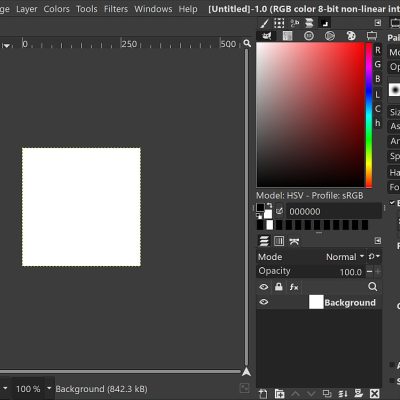Select the R channel radio button

pyautogui.click(x=378, y=50)
